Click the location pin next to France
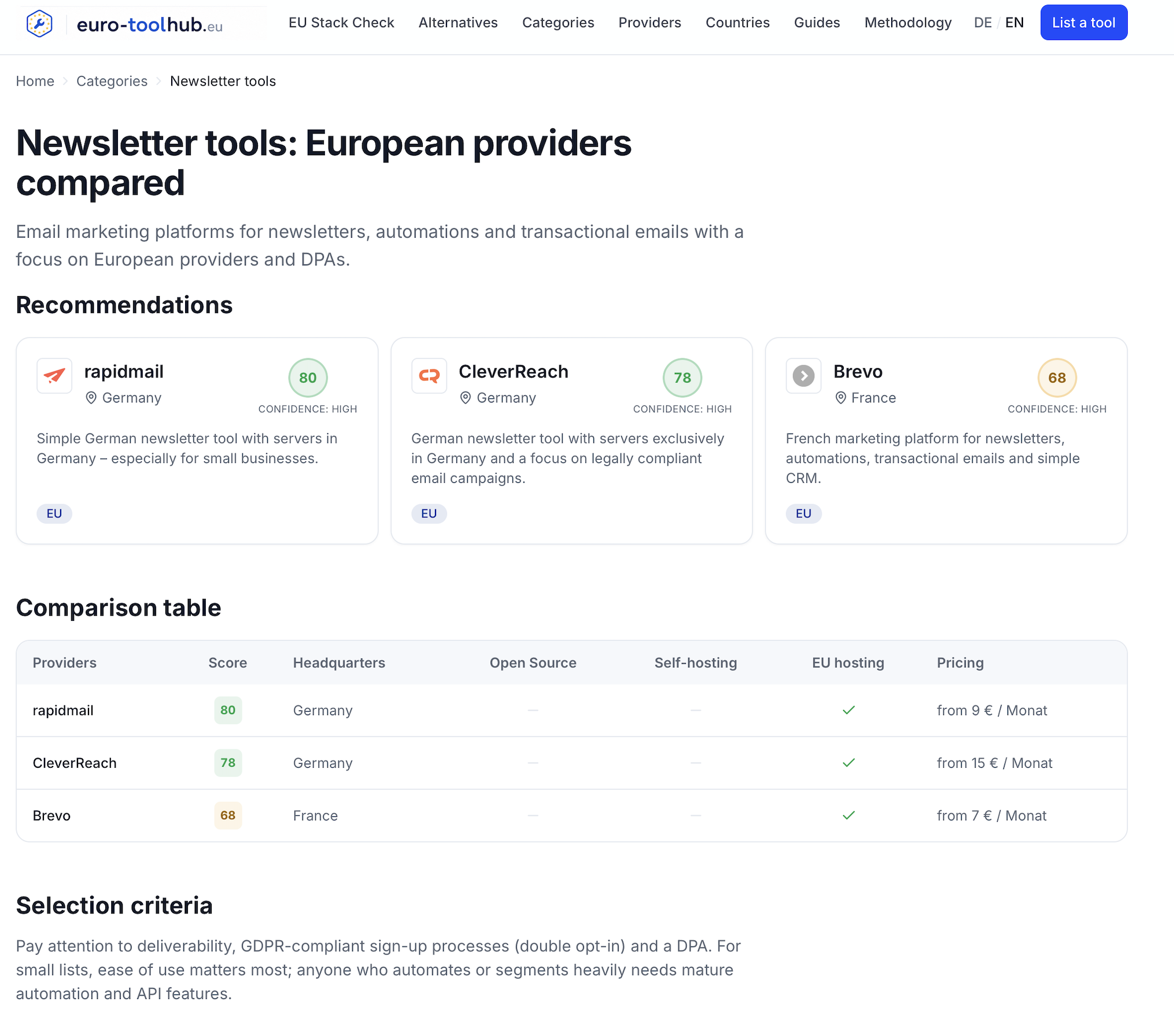 coord(841,398)
